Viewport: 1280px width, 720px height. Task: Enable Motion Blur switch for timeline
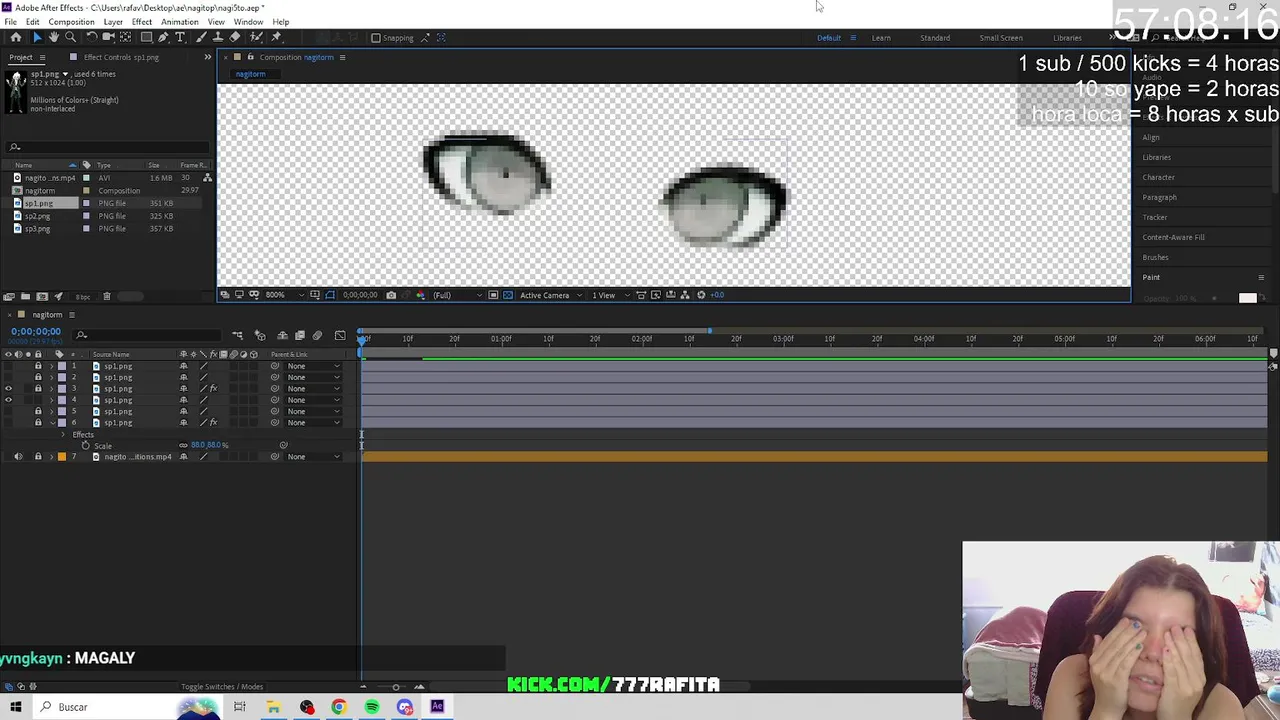click(317, 336)
